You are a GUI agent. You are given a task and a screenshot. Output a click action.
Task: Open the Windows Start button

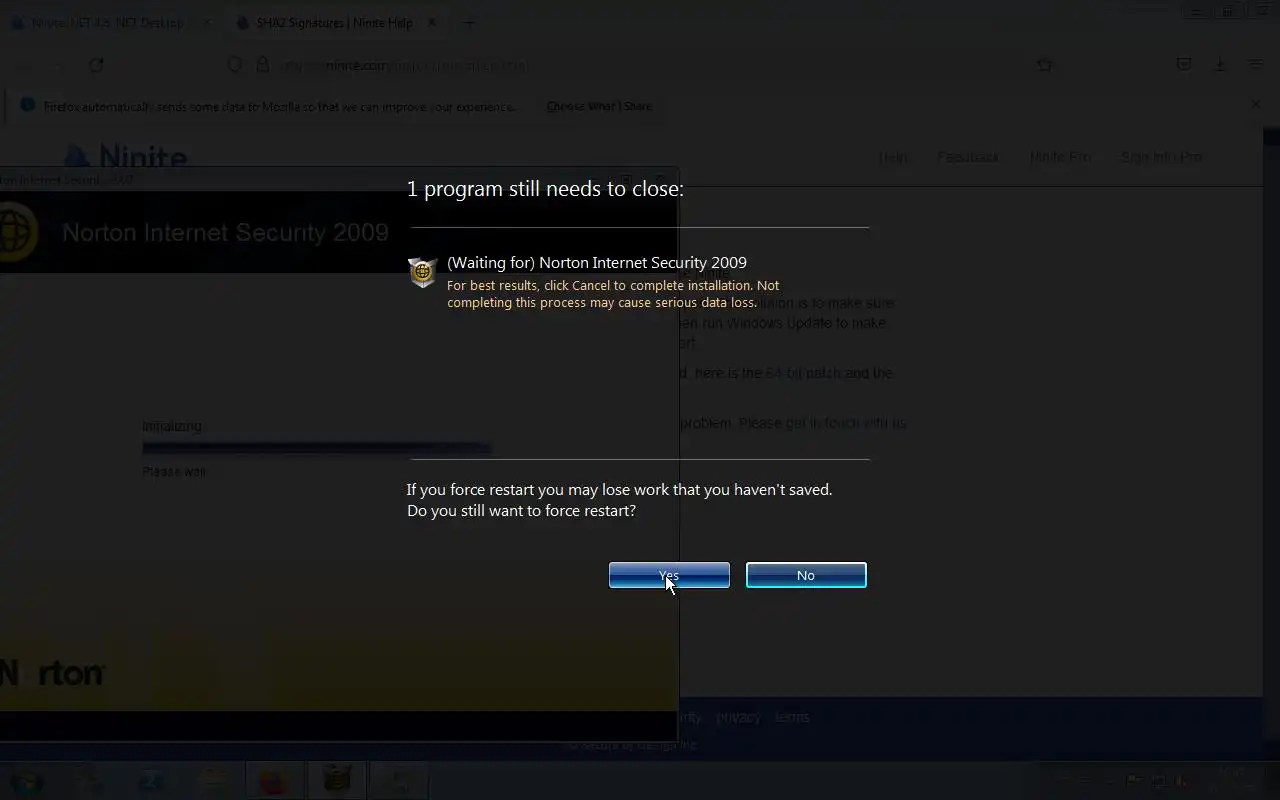[27, 780]
